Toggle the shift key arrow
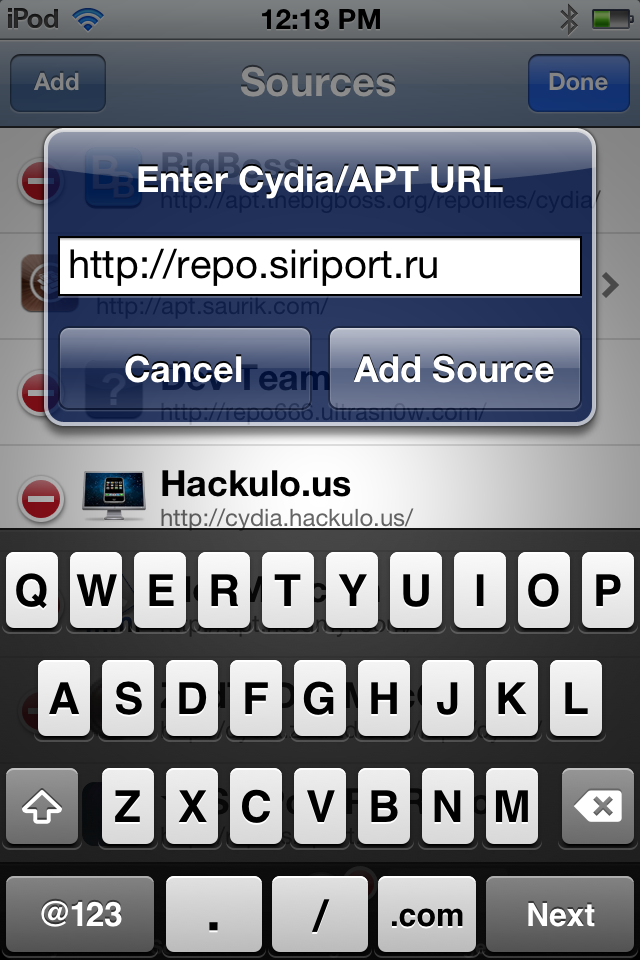640x960 pixels. tap(42, 807)
